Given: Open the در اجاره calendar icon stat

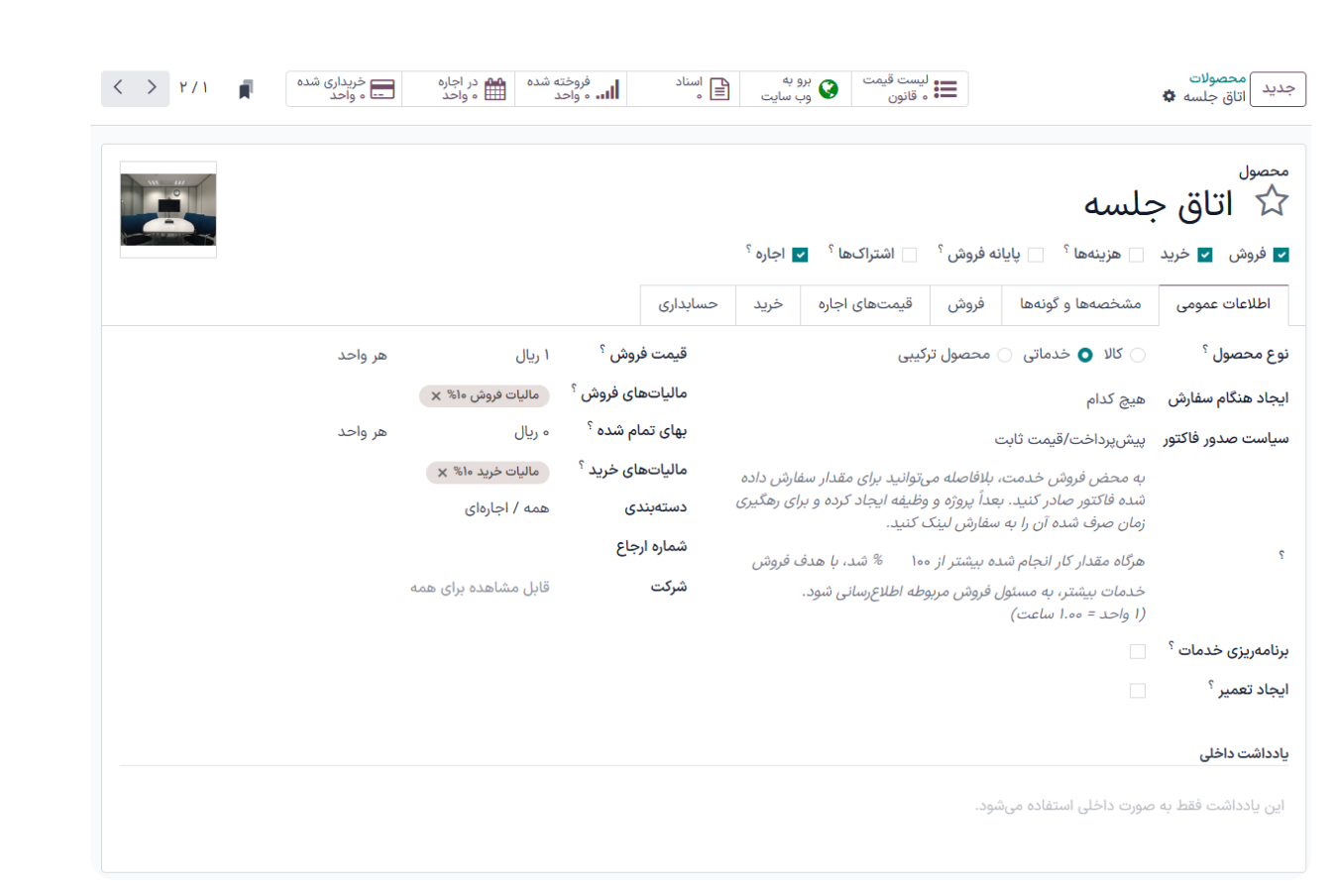Looking at the screenshot, I should 495,89.
